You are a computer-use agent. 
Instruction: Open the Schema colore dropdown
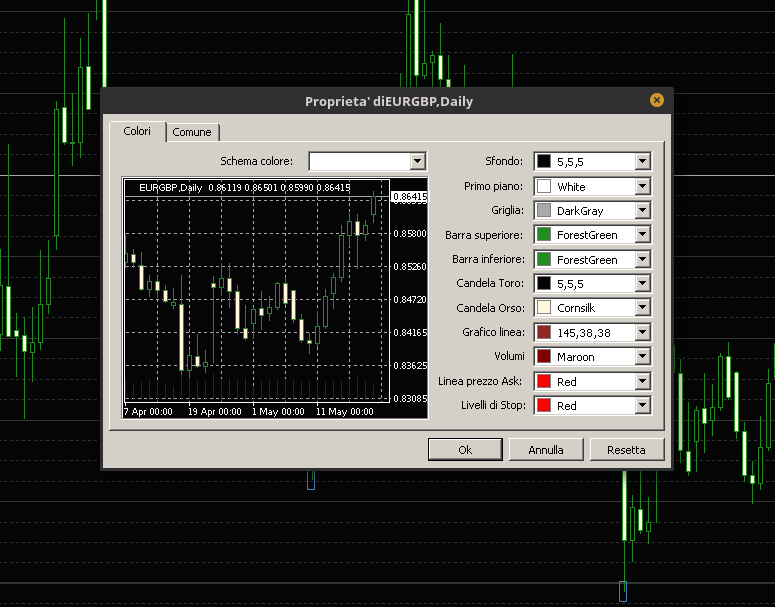coord(417,161)
